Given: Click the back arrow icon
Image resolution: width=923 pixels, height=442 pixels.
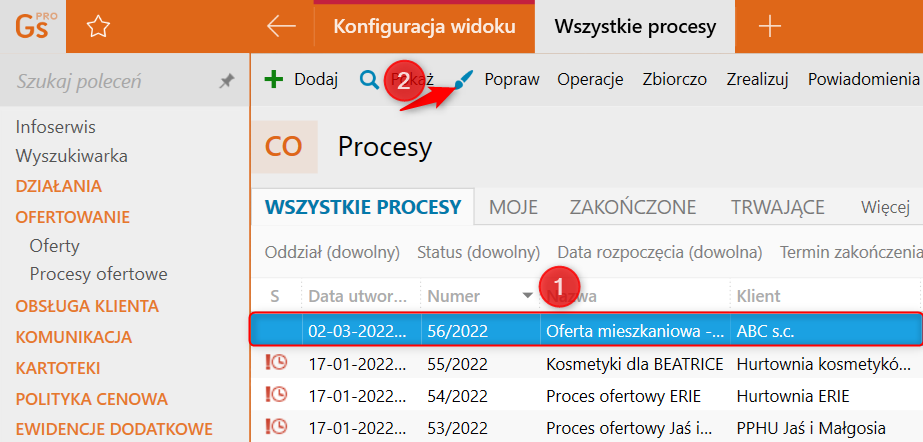Looking at the screenshot, I should click(x=281, y=27).
